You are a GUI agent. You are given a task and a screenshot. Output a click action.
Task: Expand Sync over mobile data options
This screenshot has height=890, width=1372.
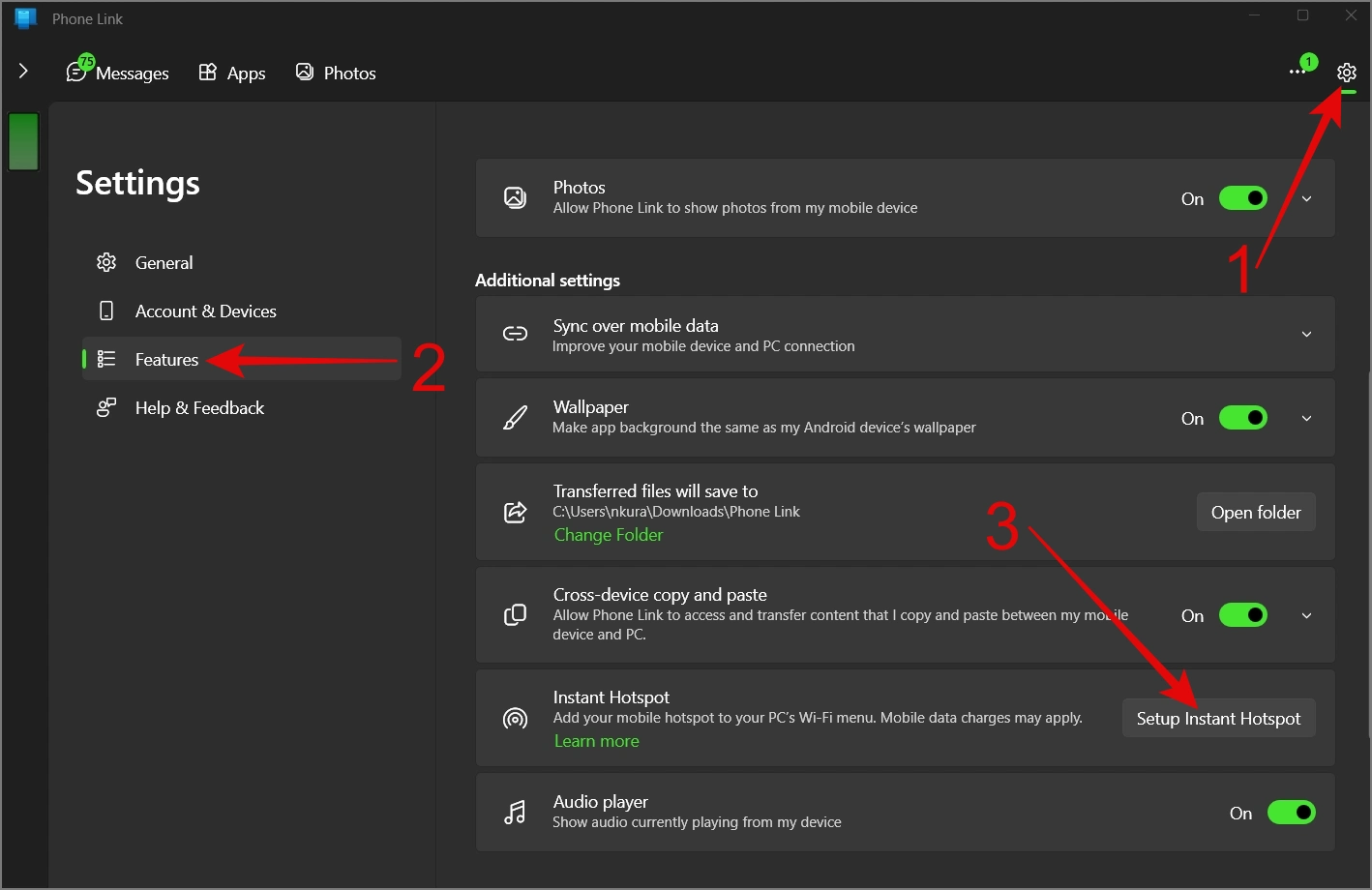[1307, 335]
